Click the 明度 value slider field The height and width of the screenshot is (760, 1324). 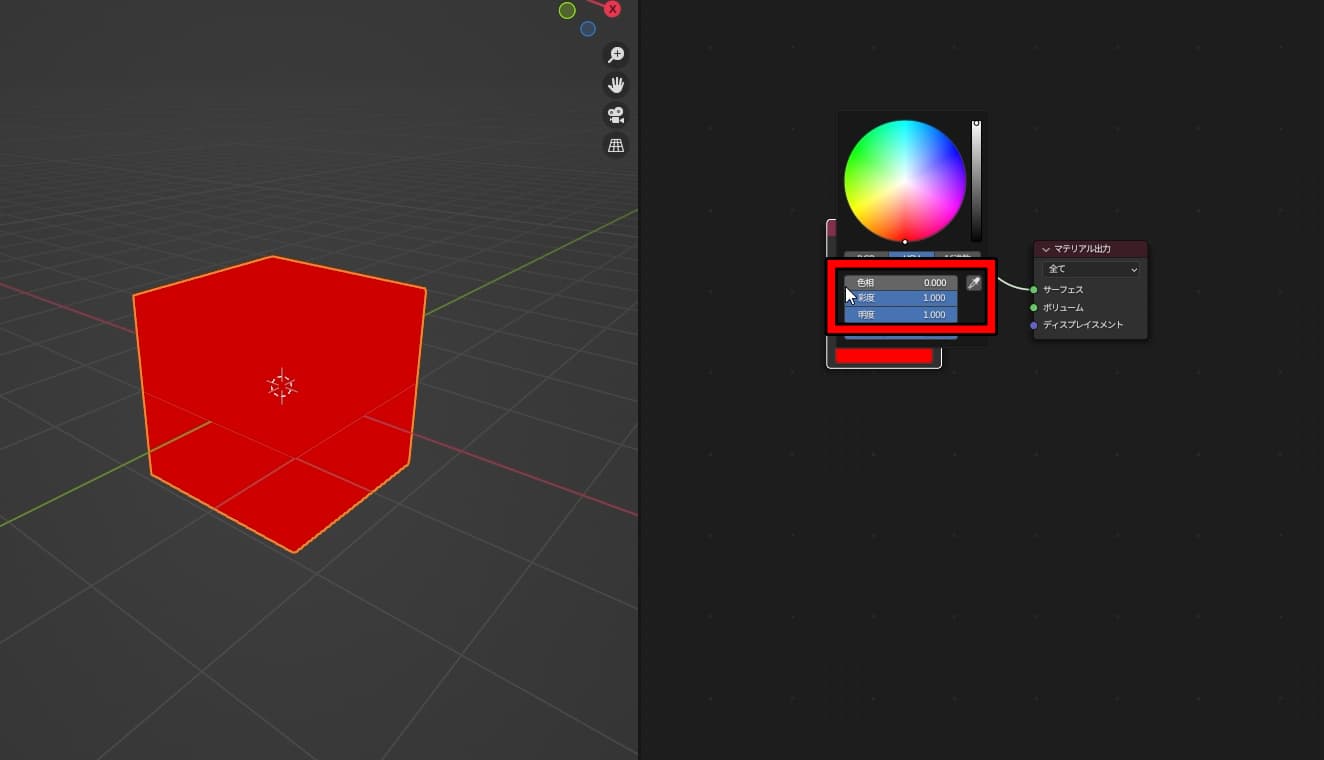(901, 314)
